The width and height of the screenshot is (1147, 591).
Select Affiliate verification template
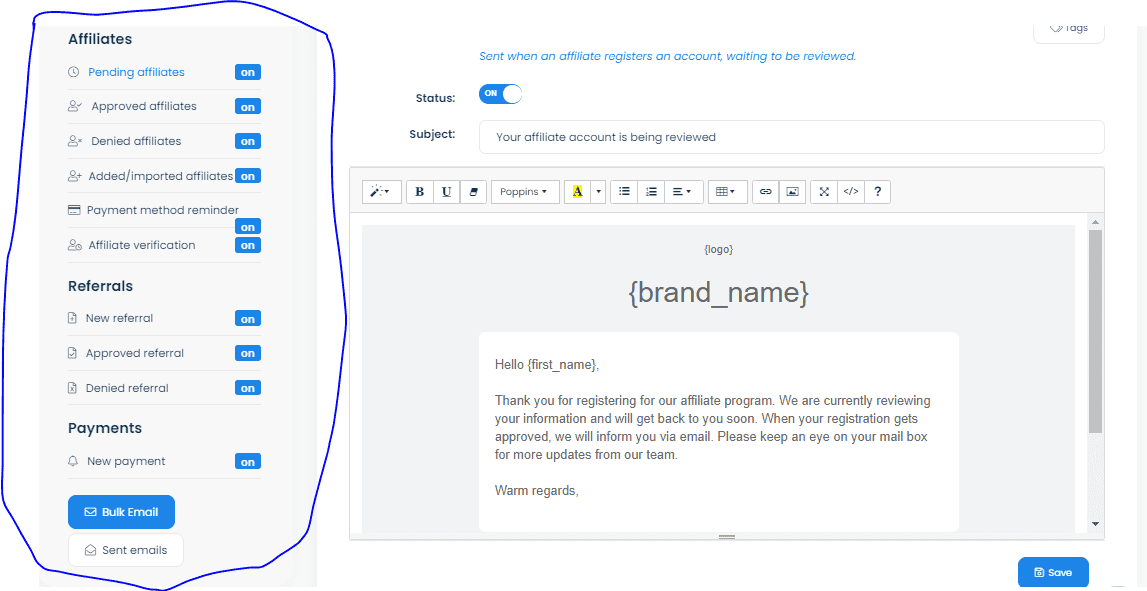pos(142,245)
